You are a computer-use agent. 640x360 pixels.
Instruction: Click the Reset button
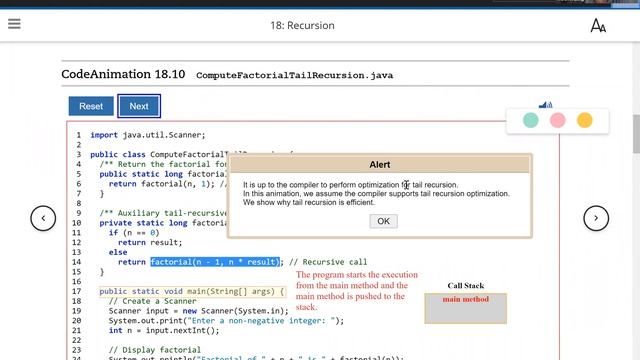point(91,106)
